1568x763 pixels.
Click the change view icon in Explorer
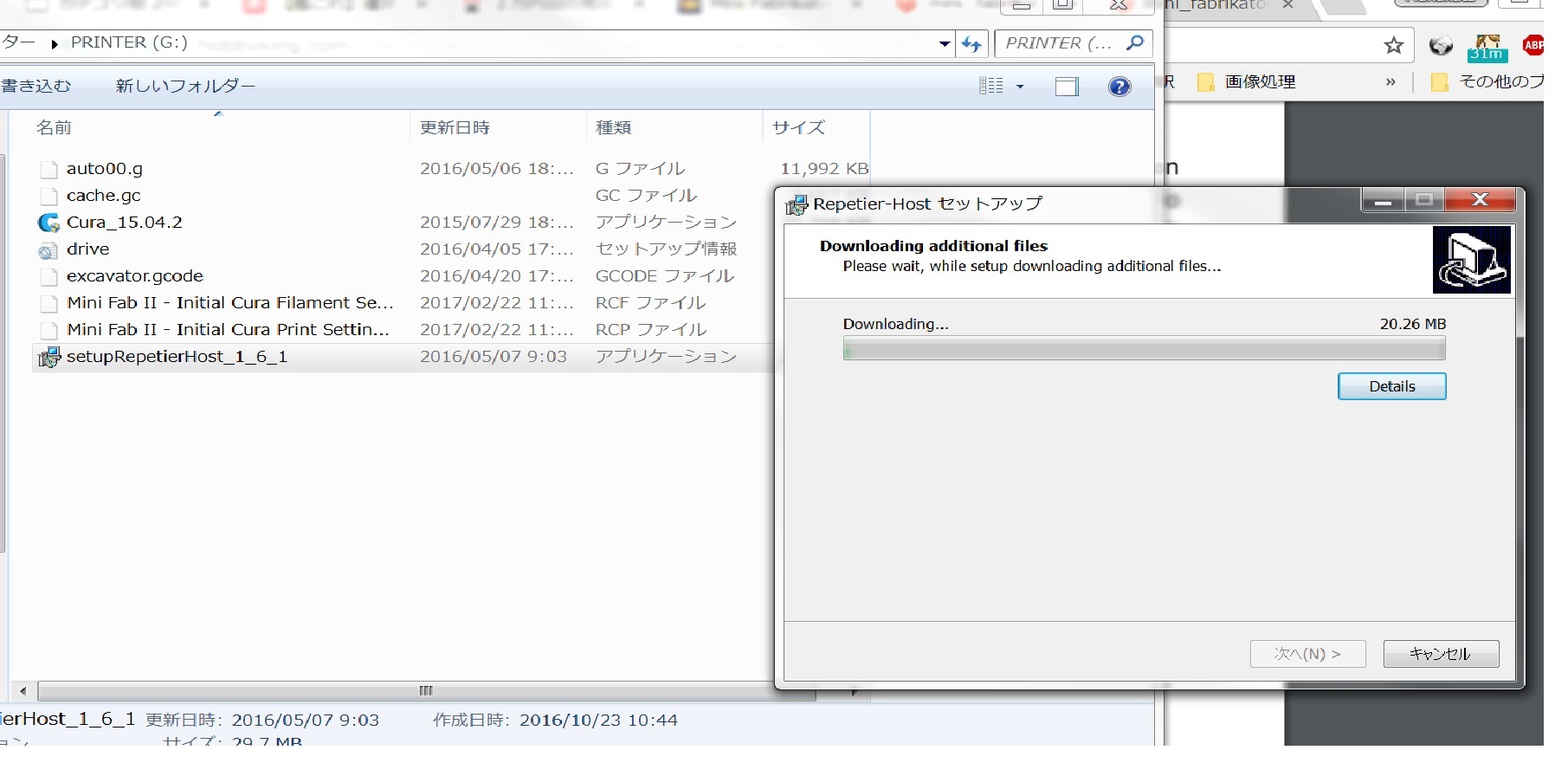tap(991, 86)
